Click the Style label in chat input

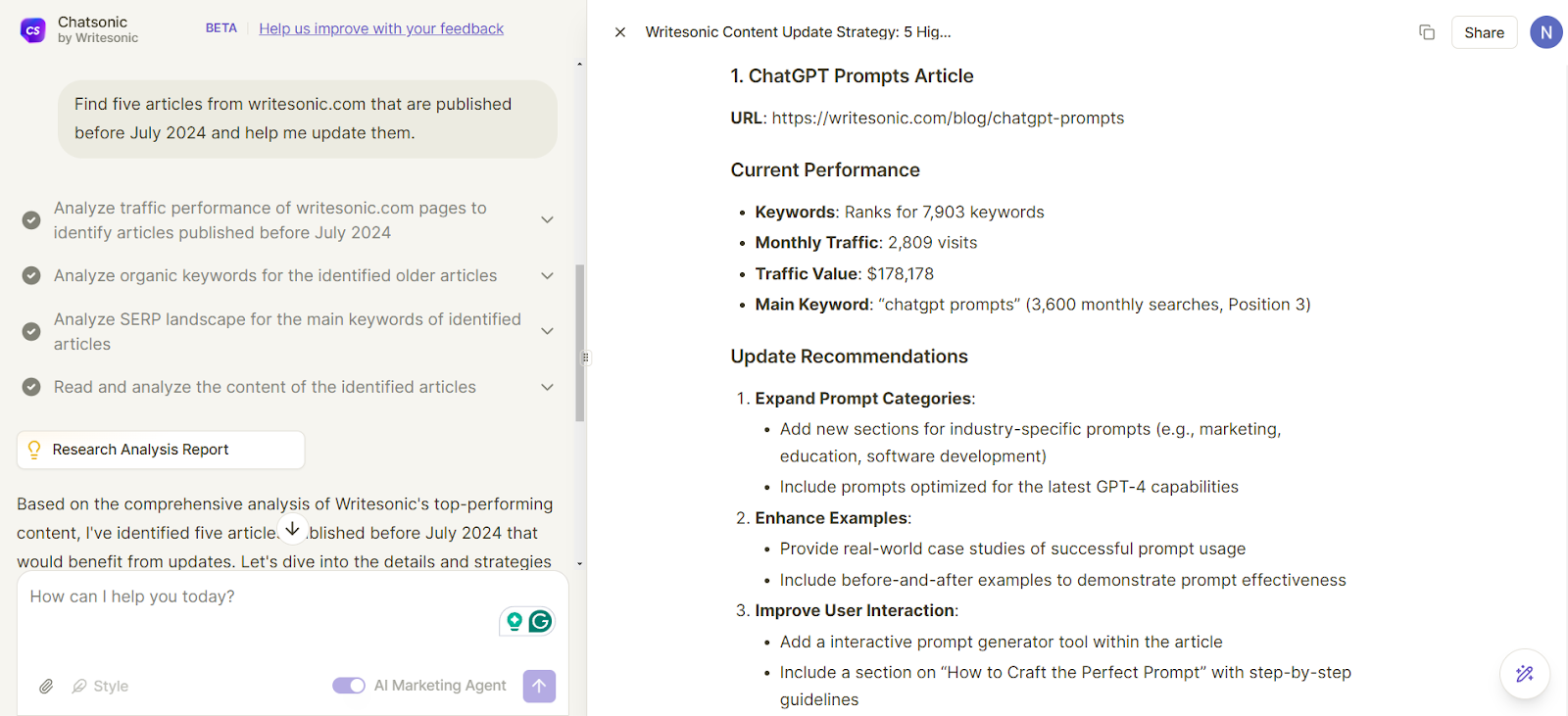[x=111, y=687]
